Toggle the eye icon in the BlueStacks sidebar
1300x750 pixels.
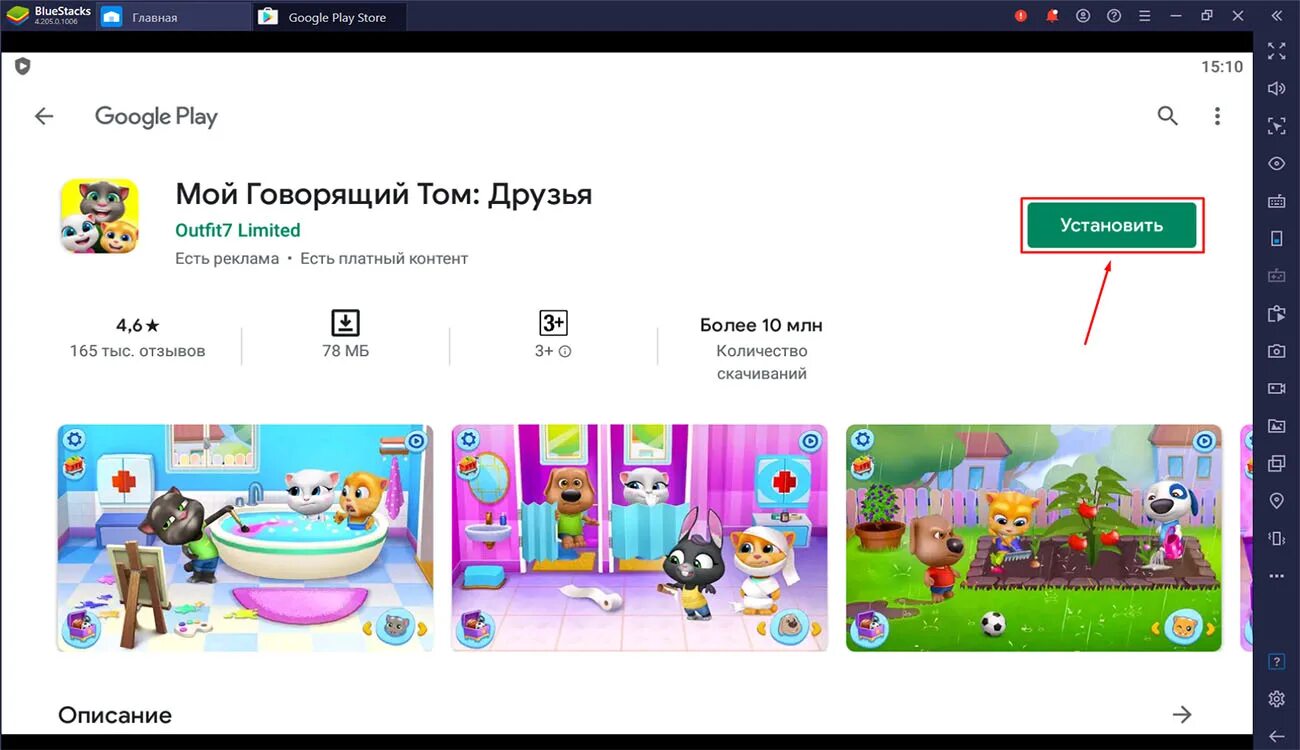[x=1276, y=163]
